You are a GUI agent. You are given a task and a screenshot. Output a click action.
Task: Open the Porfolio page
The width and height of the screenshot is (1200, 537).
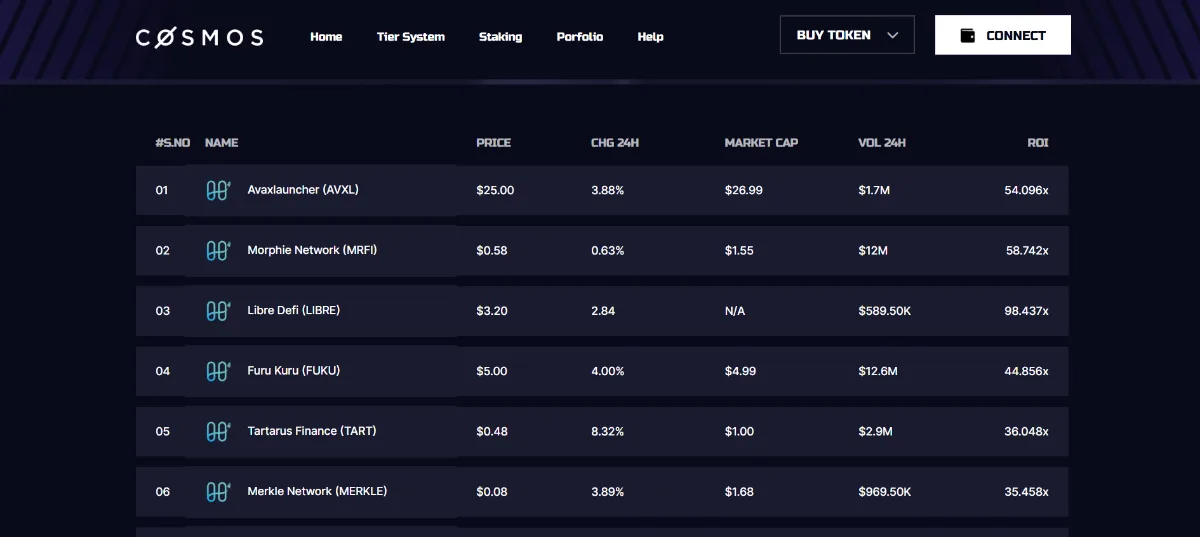pyautogui.click(x=580, y=37)
